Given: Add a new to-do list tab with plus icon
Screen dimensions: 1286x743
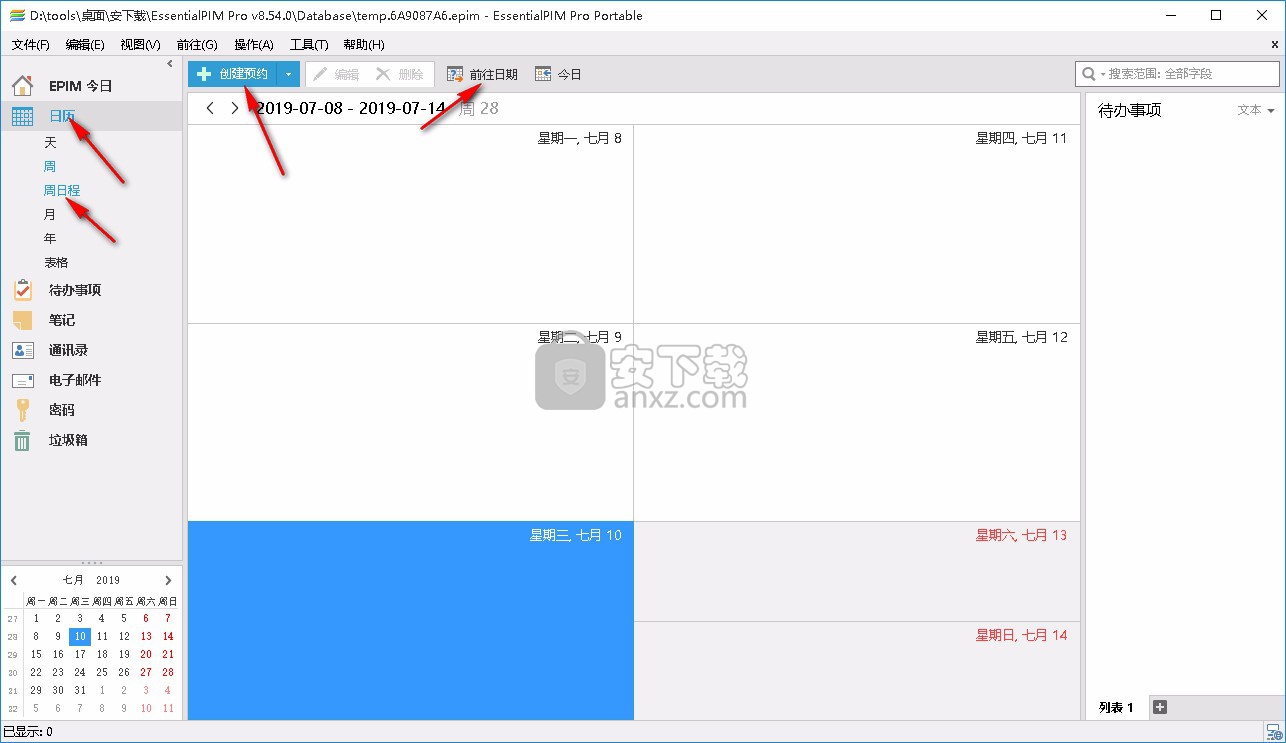Looking at the screenshot, I should pos(1160,707).
